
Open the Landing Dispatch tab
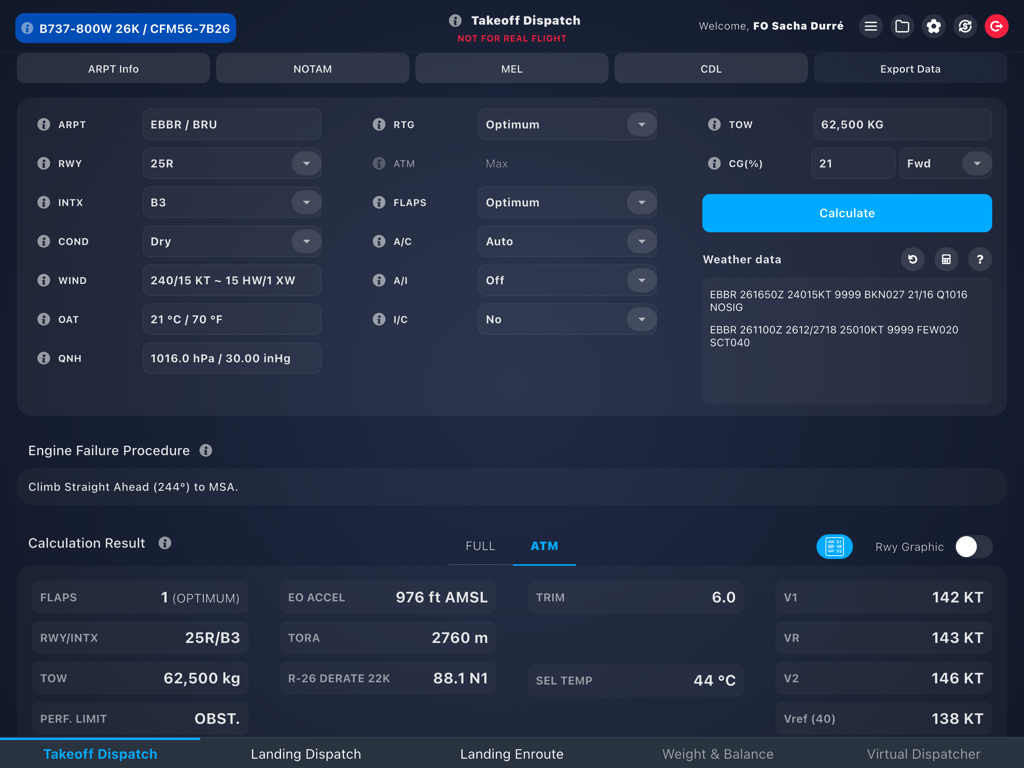click(306, 754)
